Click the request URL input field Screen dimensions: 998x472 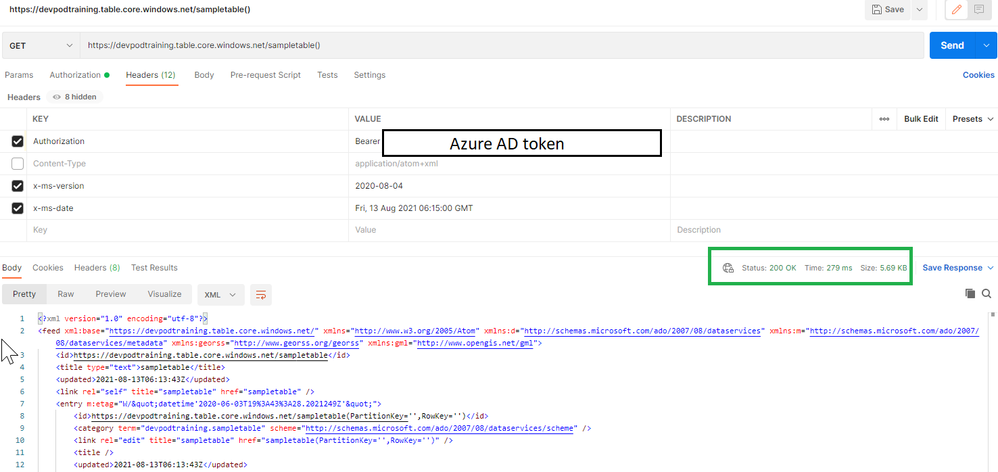pyautogui.click(x=502, y=46)
